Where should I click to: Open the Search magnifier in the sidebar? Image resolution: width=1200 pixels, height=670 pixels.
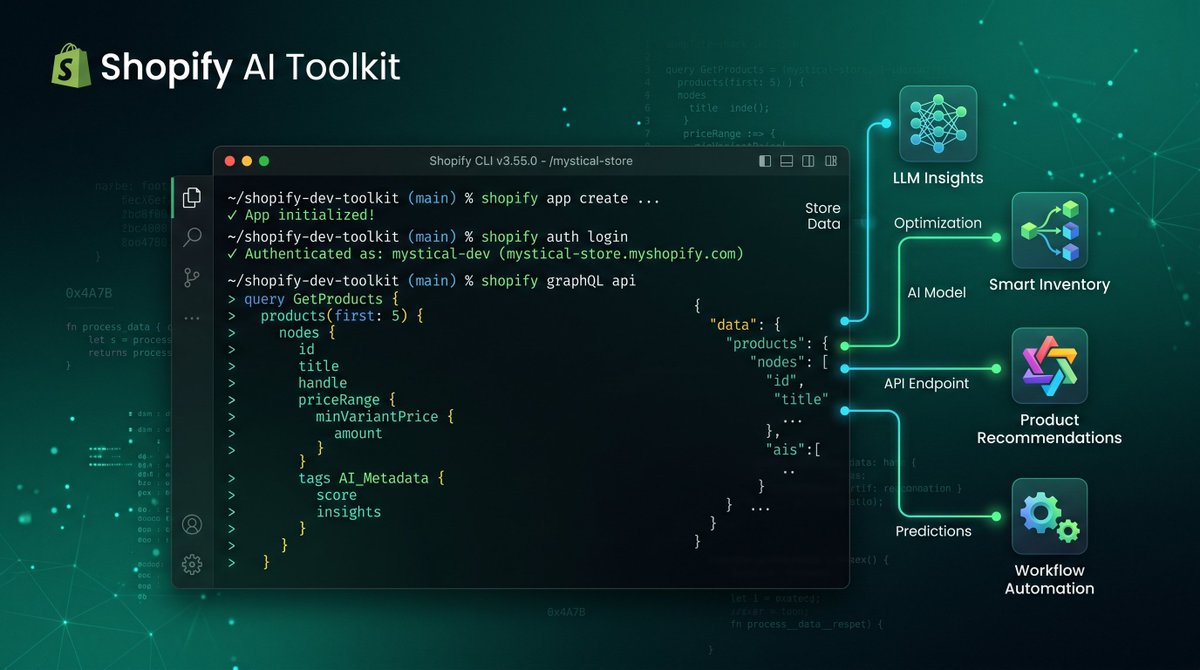pyautogui.click(x=192, y=238)
